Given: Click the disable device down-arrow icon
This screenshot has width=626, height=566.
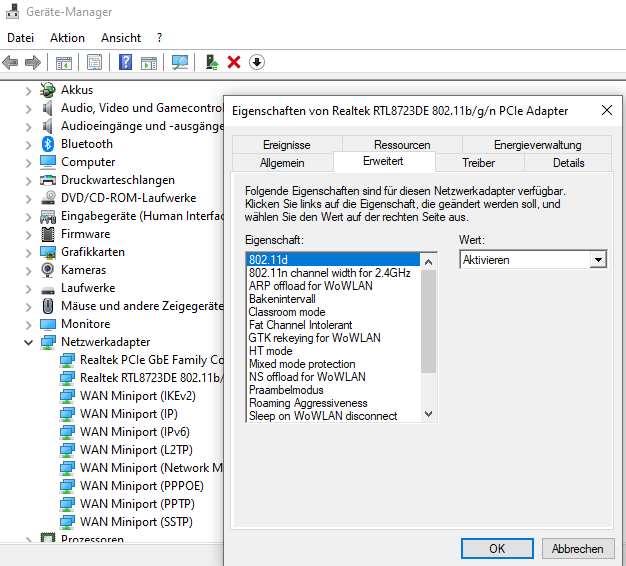Looking at the screenshot, I should click(x=257, y=62).
